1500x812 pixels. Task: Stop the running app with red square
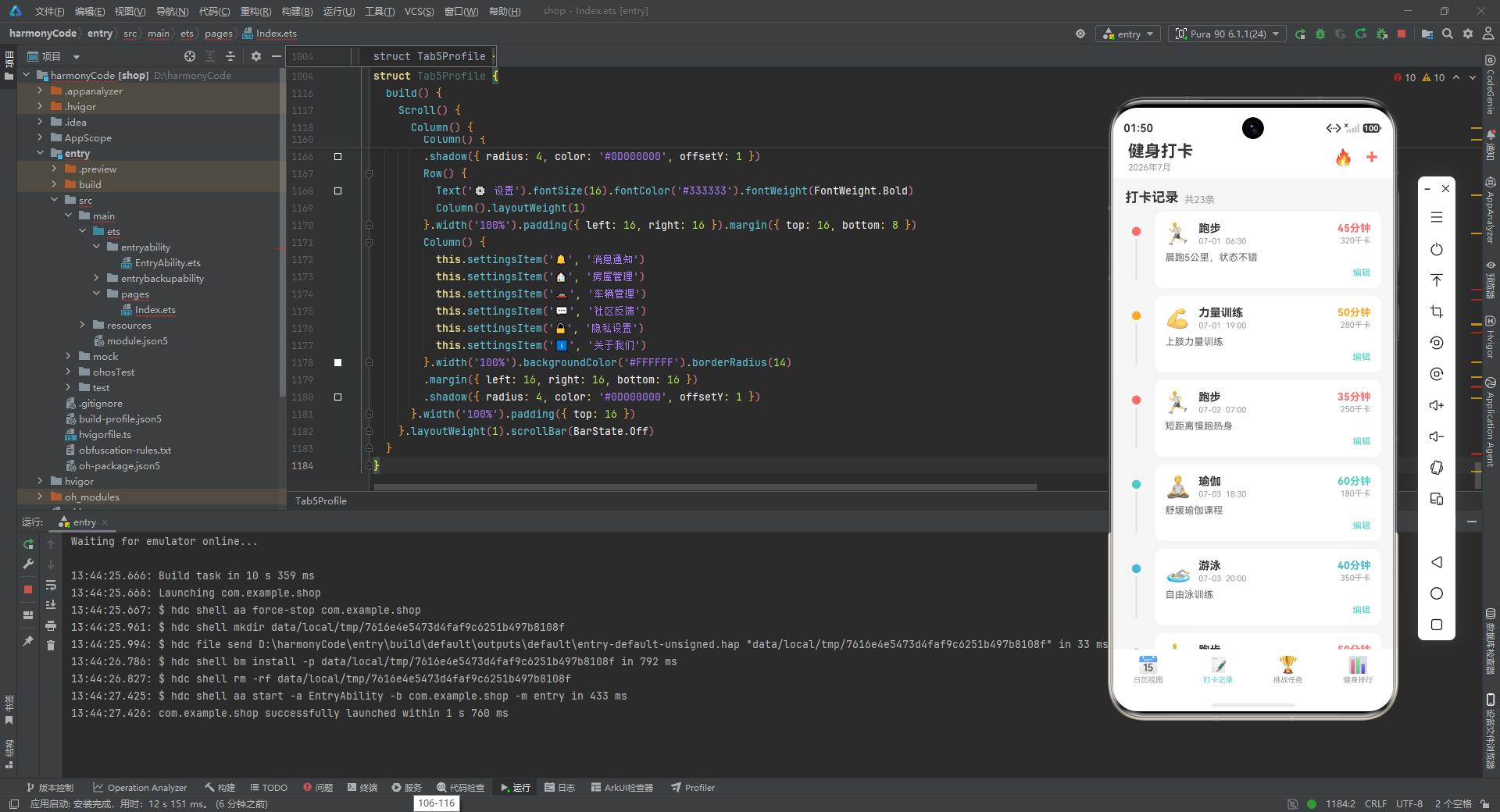1402,34
